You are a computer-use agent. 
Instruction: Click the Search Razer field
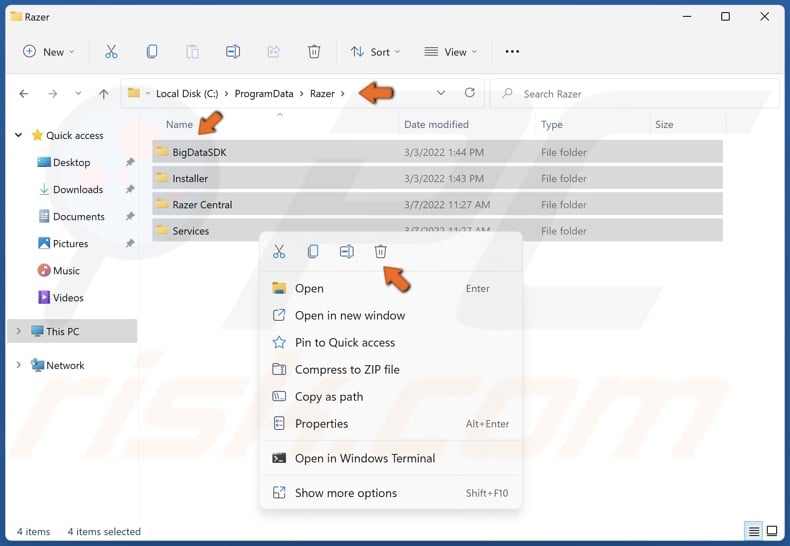point(634,94)
